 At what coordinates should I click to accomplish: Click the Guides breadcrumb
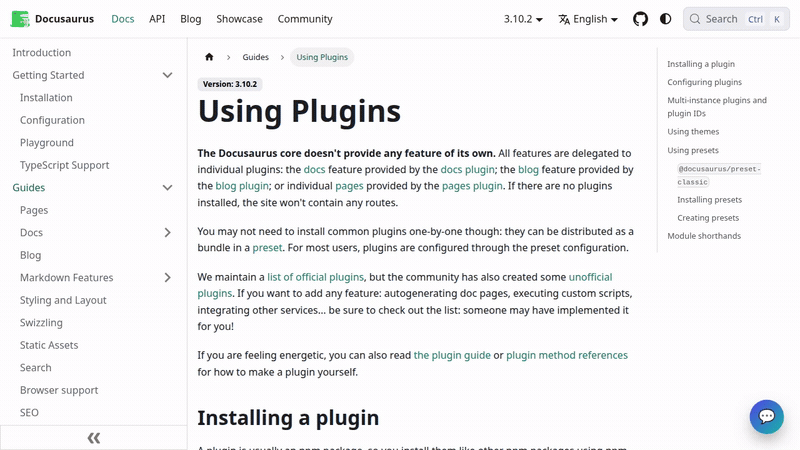pyautogui.click(x=256, y=57)
